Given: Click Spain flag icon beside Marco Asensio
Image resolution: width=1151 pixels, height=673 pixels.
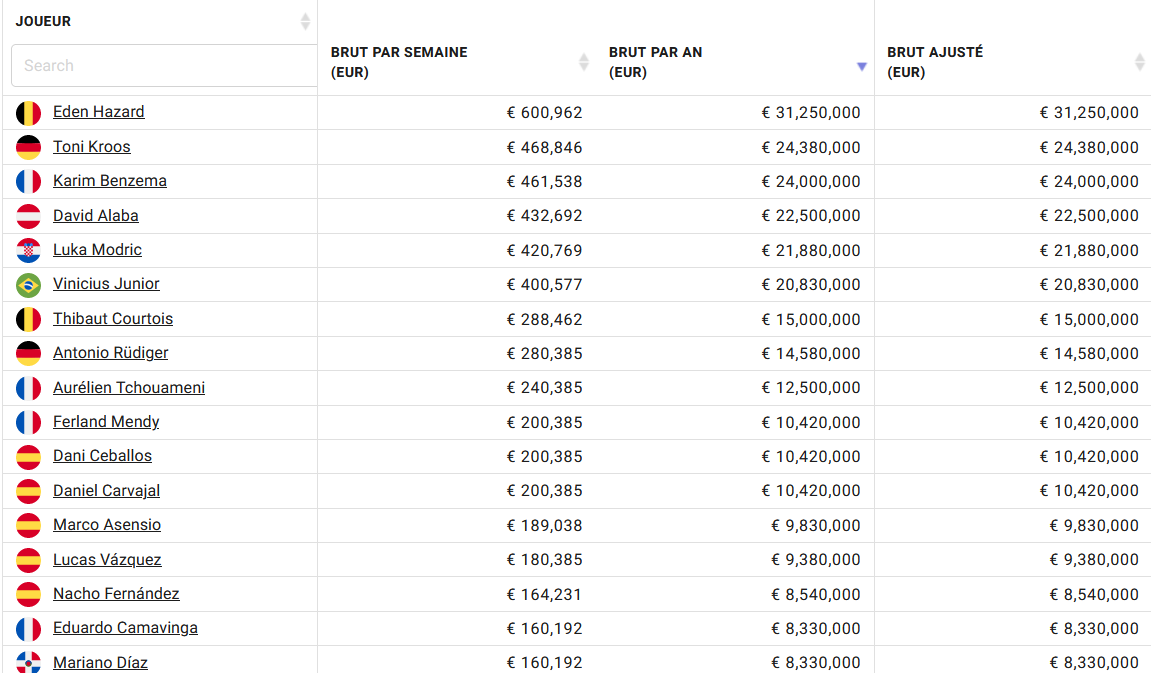Looking at the screenshot, I should pyautogui.click(x=29, y=525).
